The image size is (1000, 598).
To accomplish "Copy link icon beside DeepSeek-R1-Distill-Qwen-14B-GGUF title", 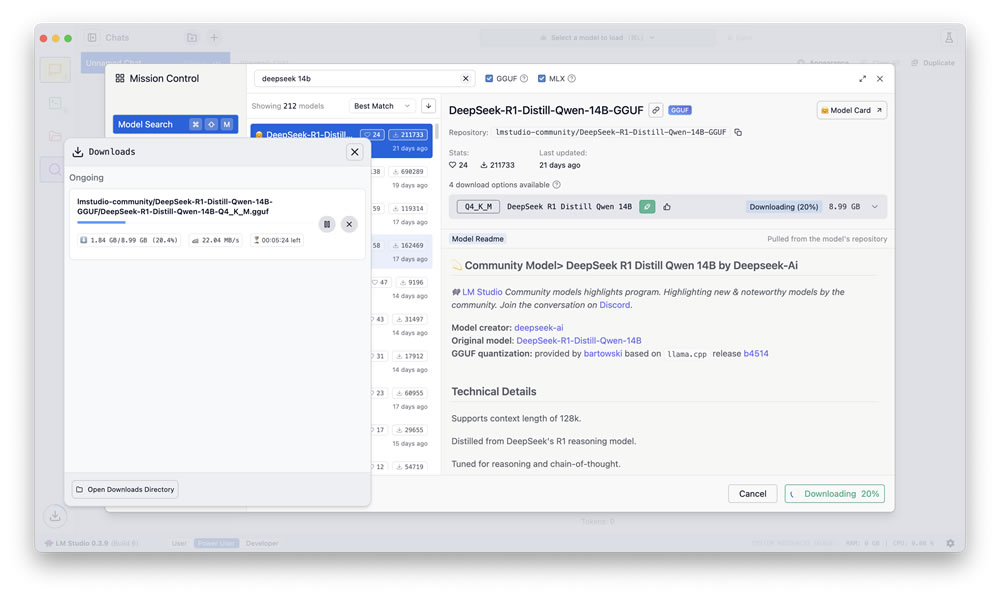I will tap(656, 110).
